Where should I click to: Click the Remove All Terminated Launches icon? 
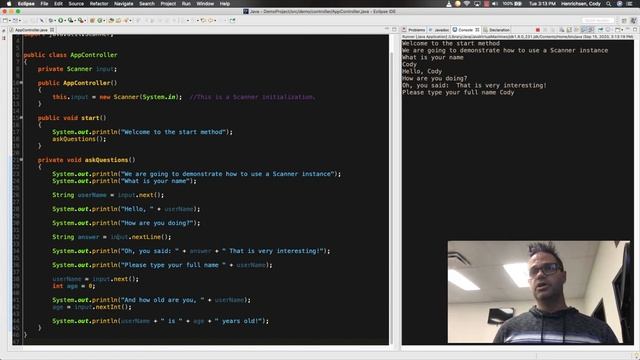click(553, 29)
